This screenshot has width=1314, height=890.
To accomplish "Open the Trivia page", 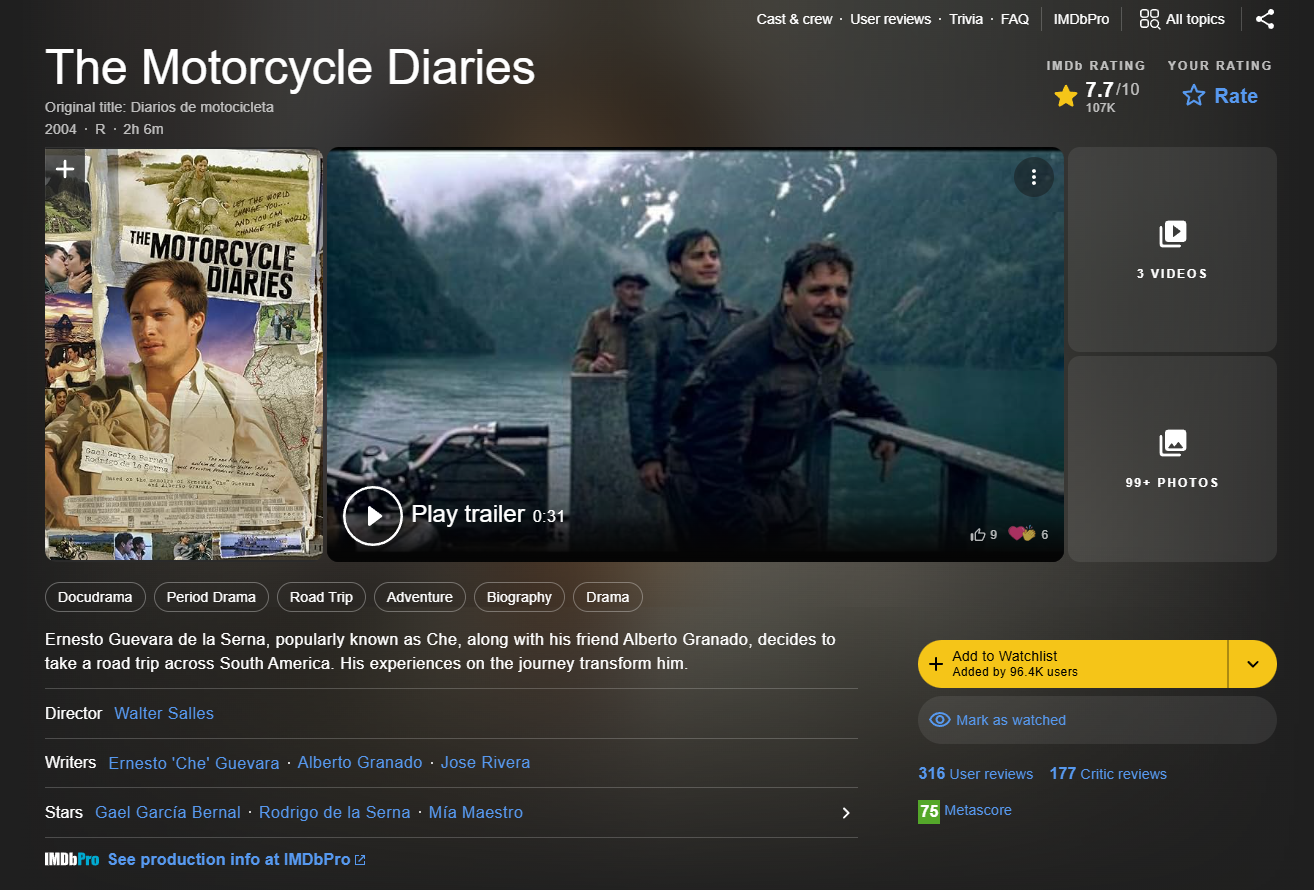I will [966, 19].
